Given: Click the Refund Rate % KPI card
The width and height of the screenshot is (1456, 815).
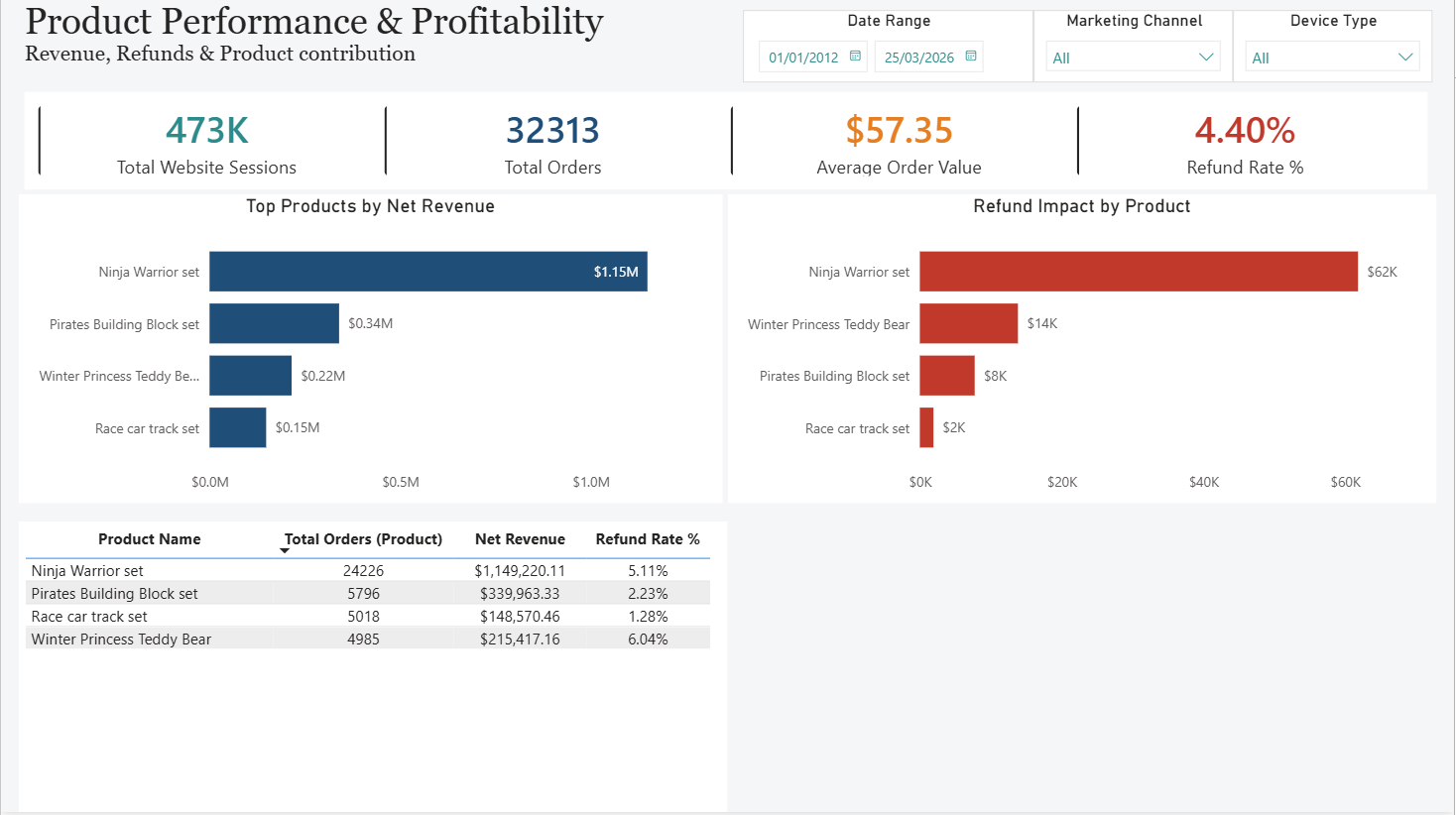Looking at the screenshot, I should tap(1245, 142).
